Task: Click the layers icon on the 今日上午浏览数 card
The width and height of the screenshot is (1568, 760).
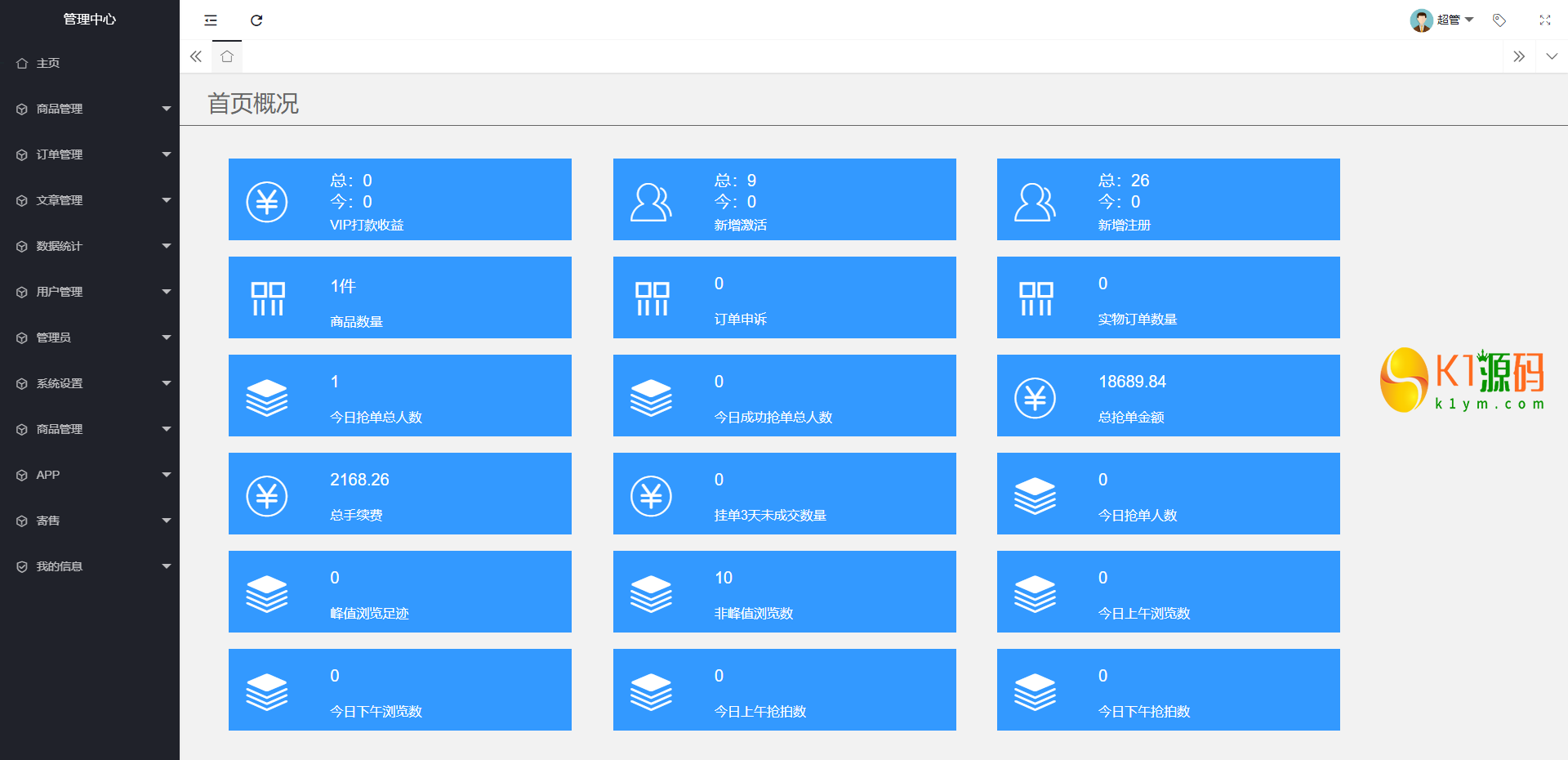Action: pos(1035,594)
